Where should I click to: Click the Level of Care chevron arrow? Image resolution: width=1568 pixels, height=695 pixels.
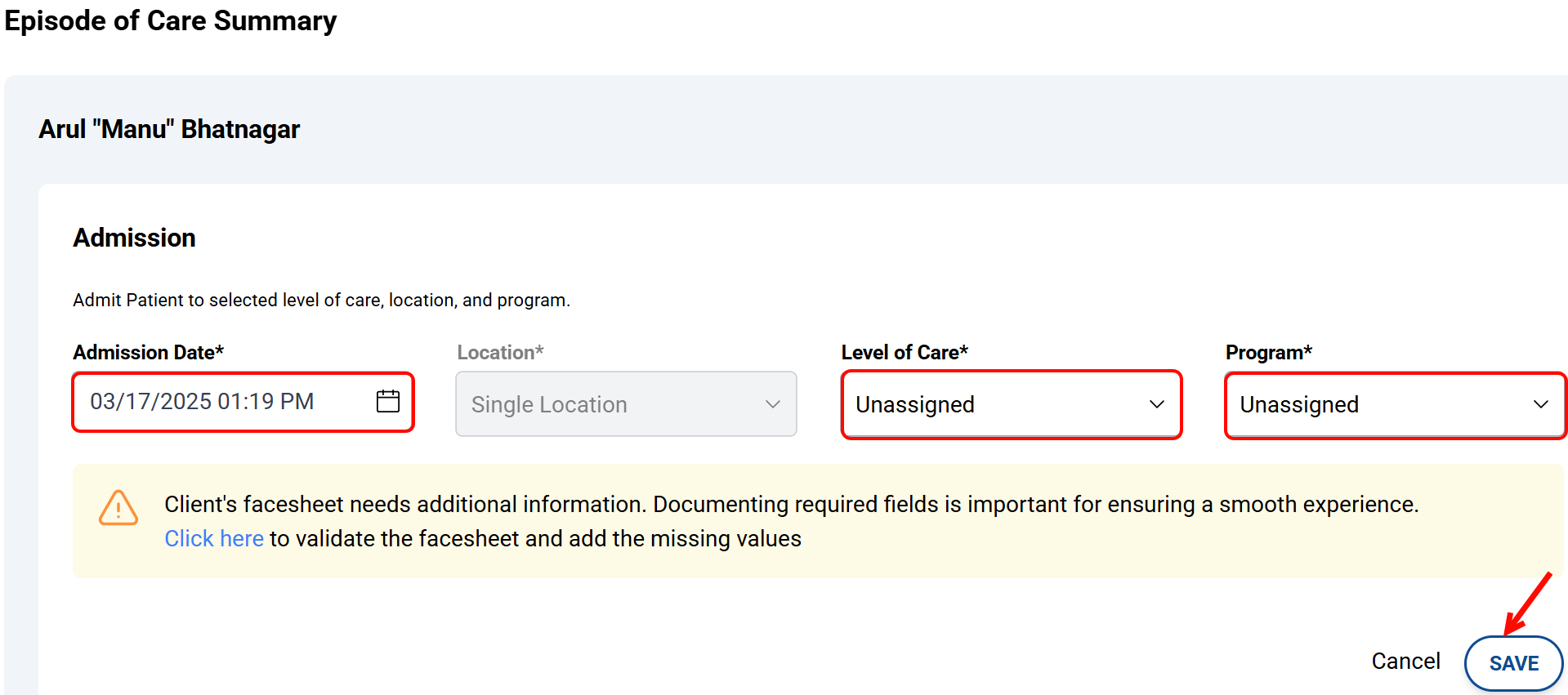[x=1156, y=404]
